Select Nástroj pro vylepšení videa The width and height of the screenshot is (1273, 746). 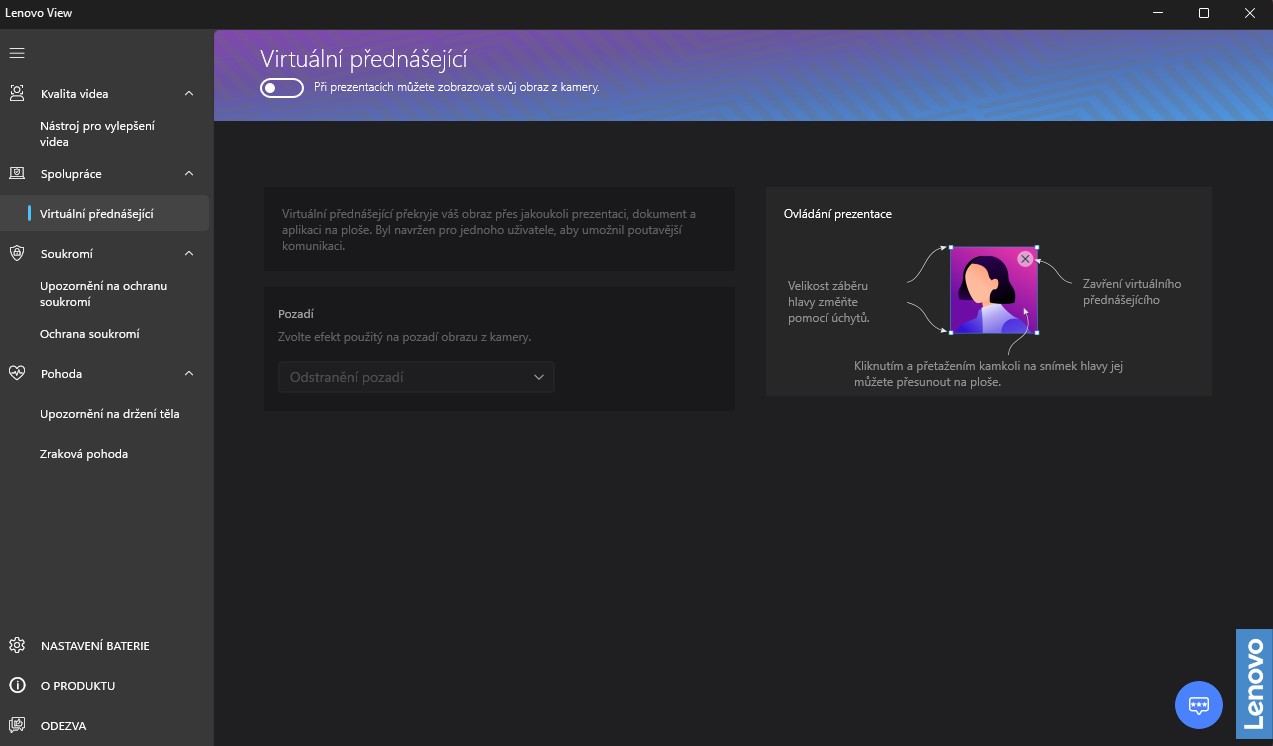click(x=97, y=134)
